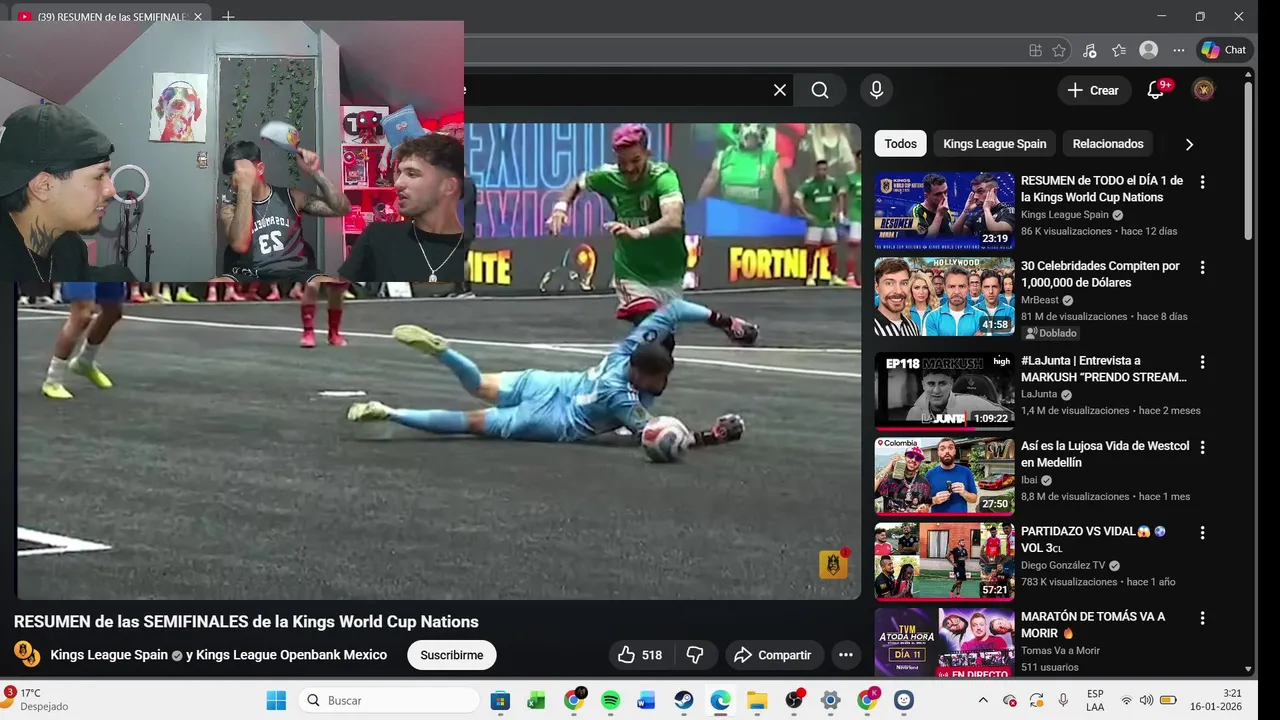Like the video with thumbs up
This screenshot has height=720, width=1280.
tap(639, 655)
